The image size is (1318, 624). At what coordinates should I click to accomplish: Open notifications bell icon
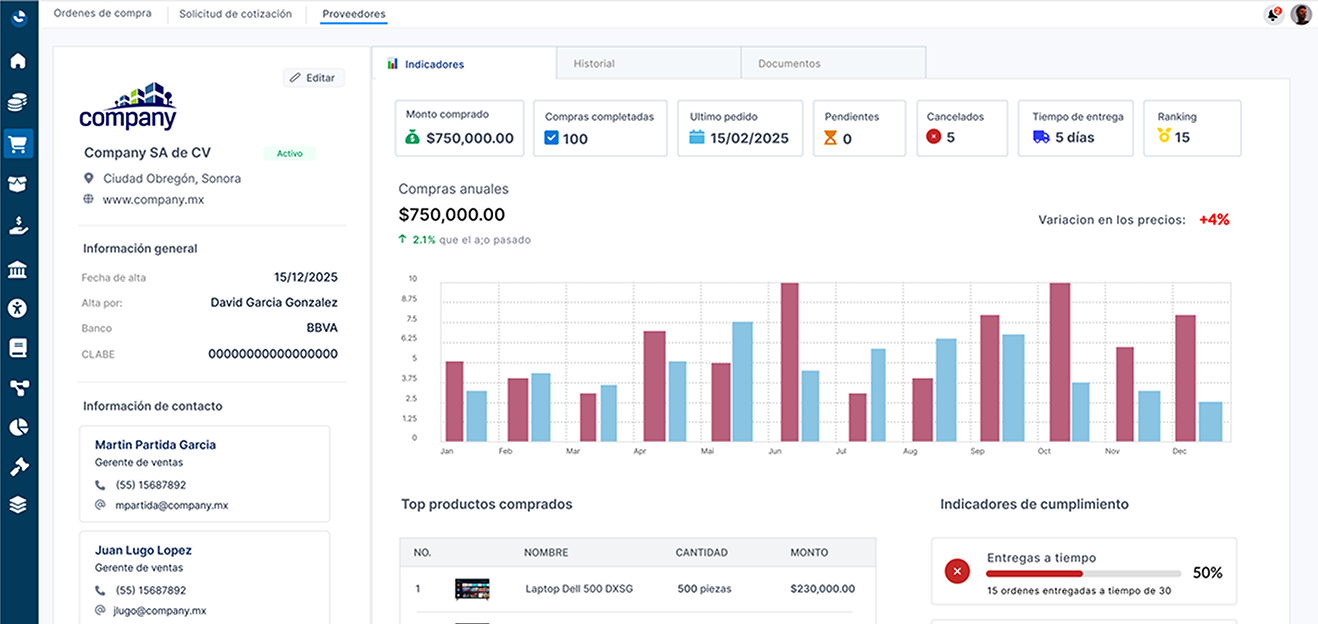pyautogui.click(x=1273, y=14)
